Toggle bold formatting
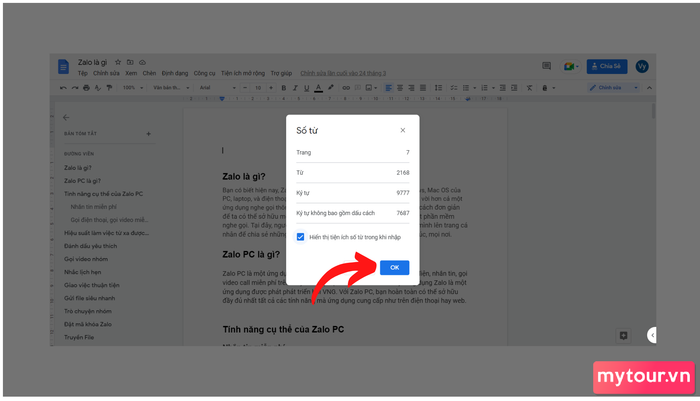The width and height of the screenshot is (700, 401). (x=283, y=88)
